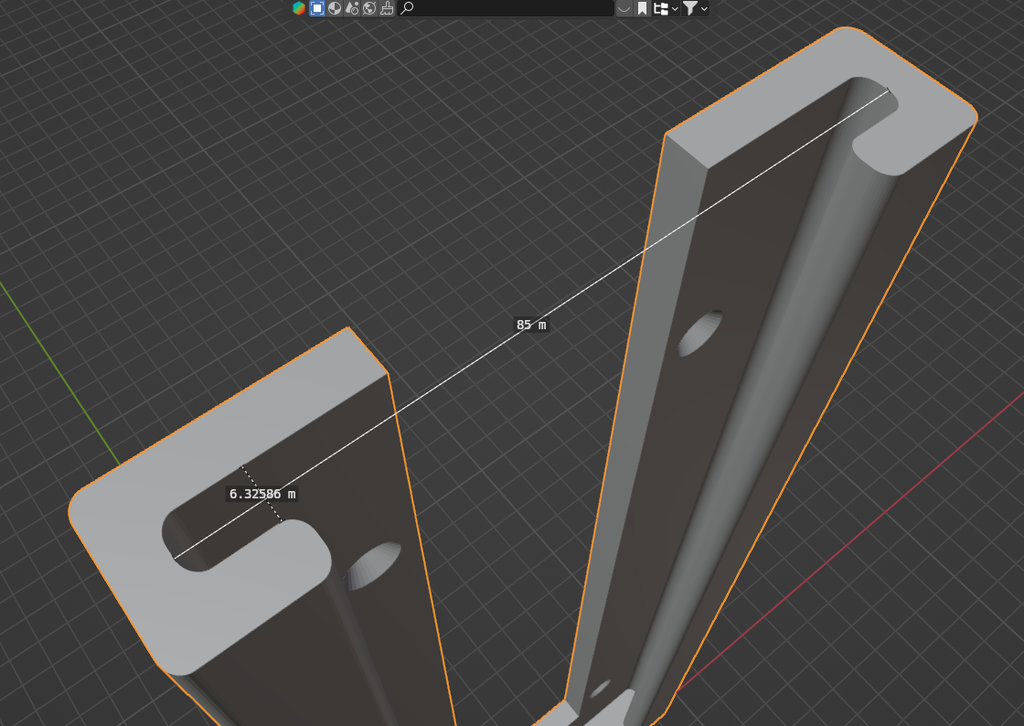The height and width of the screenshot is (726, 1024).
Task: Select the droplet material filter icon
Action: [352, 8]
